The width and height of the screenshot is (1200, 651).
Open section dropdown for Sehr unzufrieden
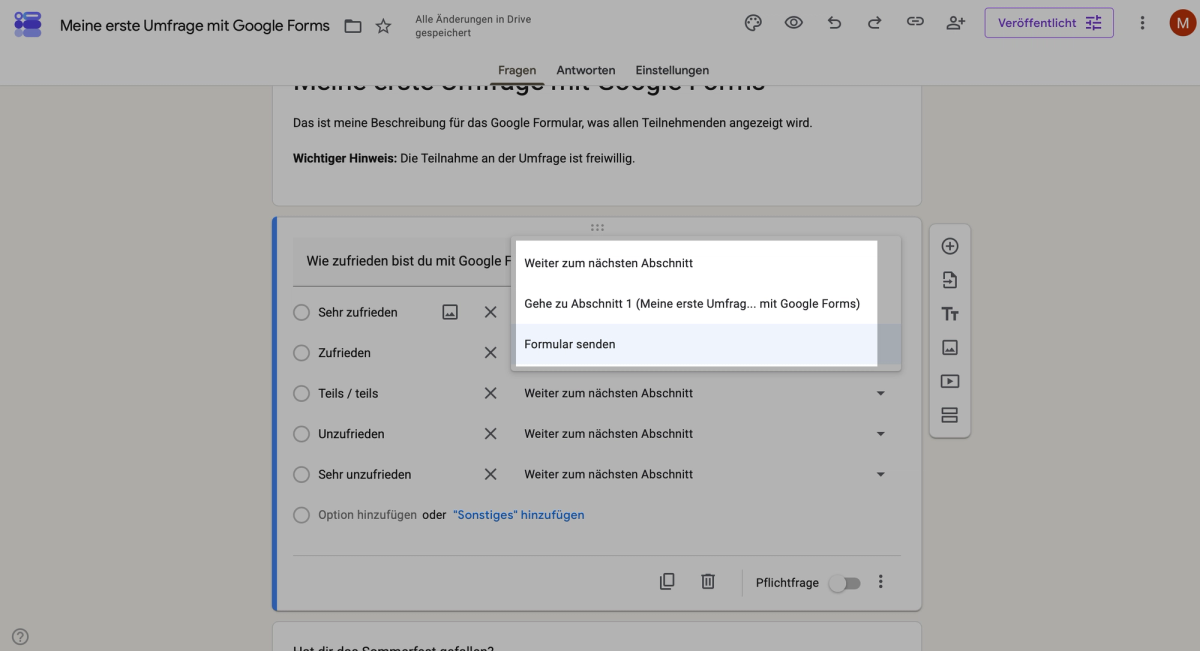705,474
